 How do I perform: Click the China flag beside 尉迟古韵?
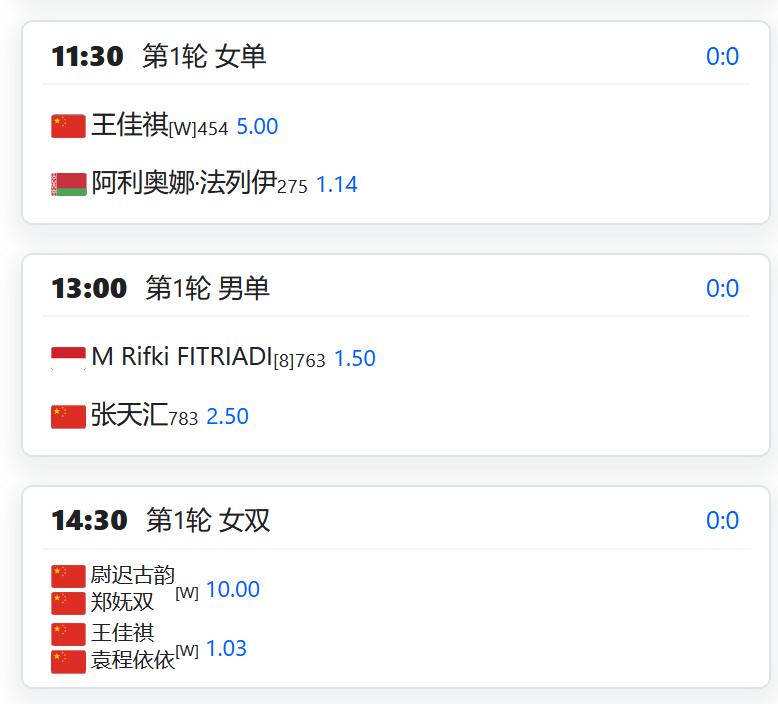[x=68, y=576]
